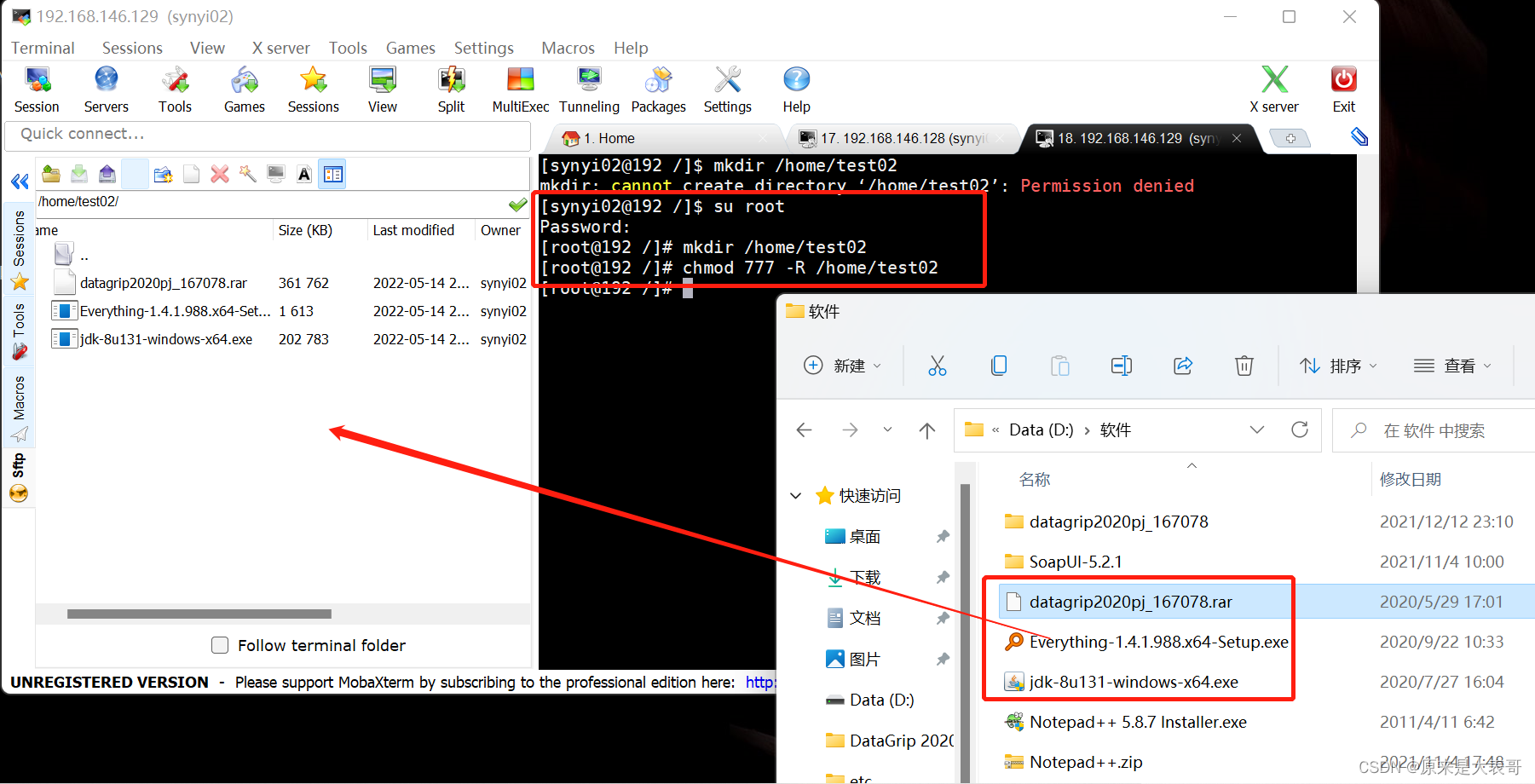This screenshot has height=784, width=1535.
Task: Sort SFTP list by Last modified column
Action: click(x=413, y=230)
